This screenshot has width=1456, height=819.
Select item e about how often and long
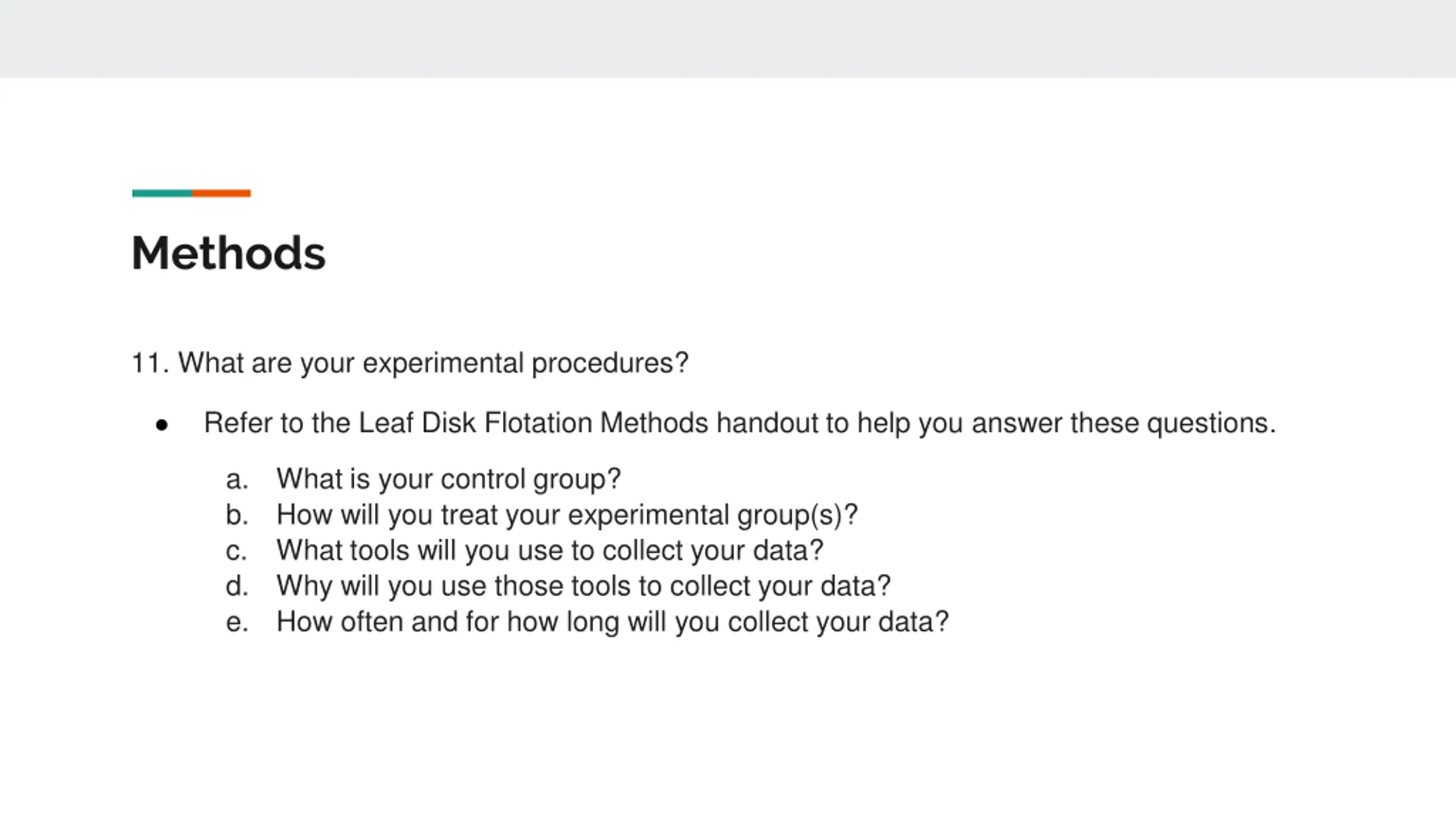tap(613, 622)
